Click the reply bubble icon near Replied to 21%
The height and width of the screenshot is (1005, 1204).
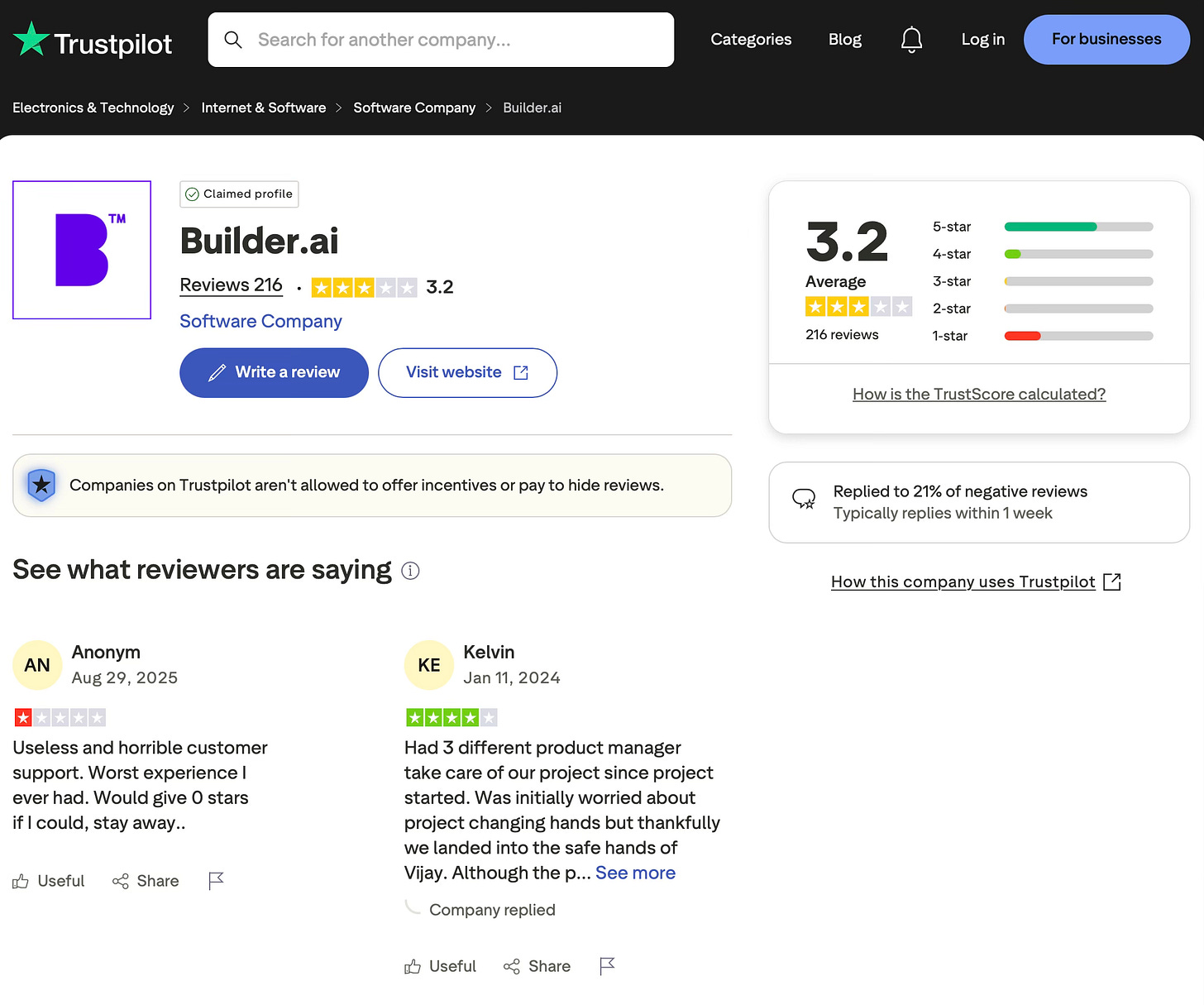(804, 499)
